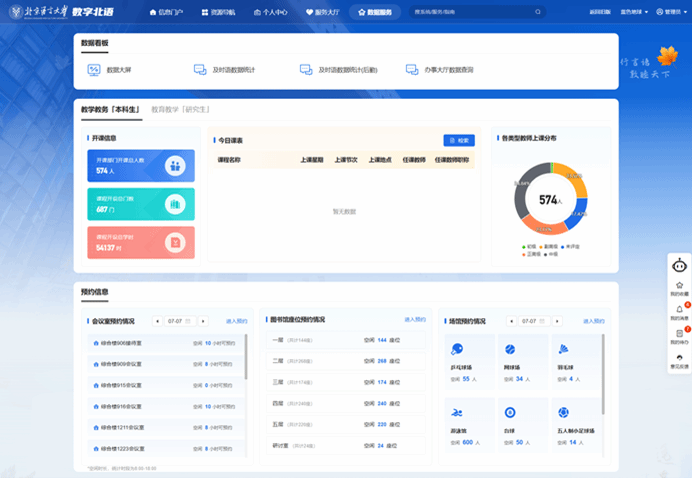
Task: Go to previous day in meeting room panel
Action: (x=157, y=321)
